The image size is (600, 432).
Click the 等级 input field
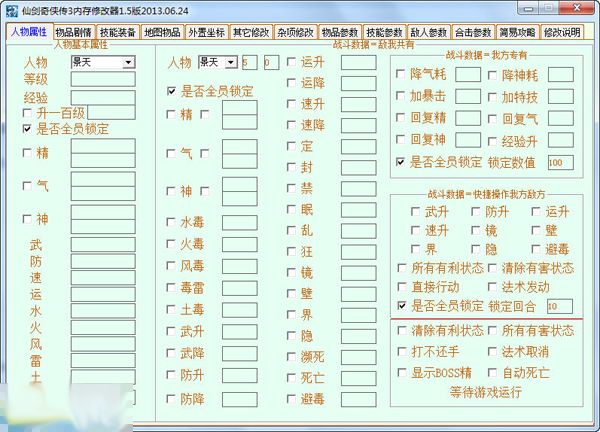click(103, 79)
